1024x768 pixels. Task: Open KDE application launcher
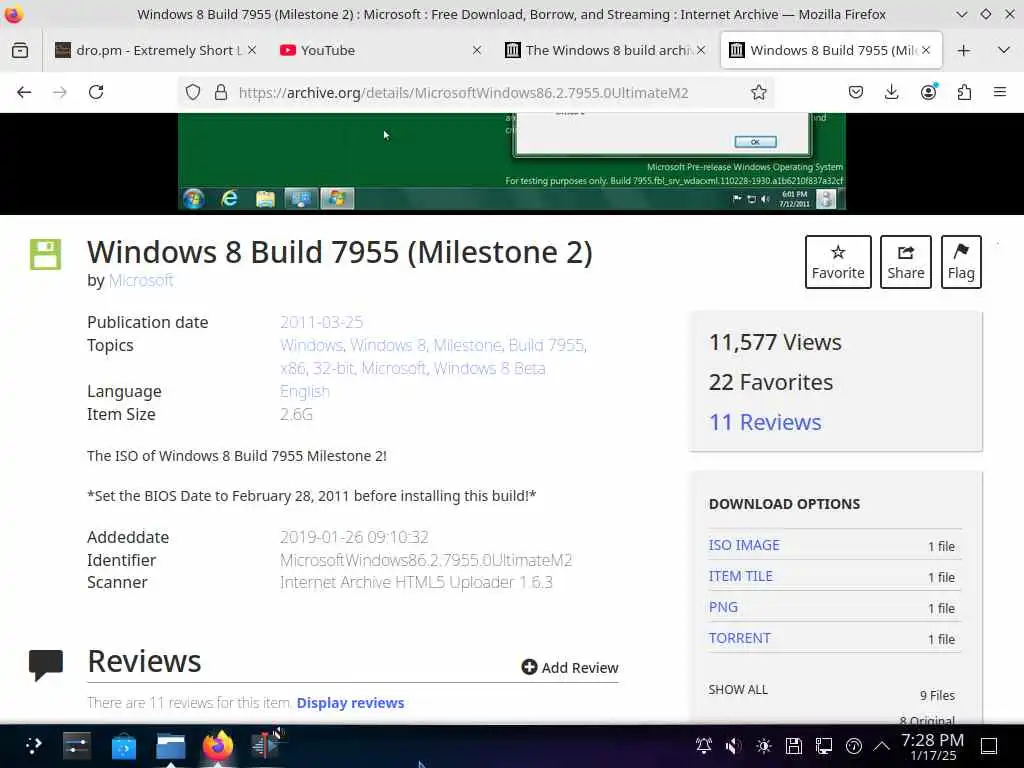click(33, 746)
